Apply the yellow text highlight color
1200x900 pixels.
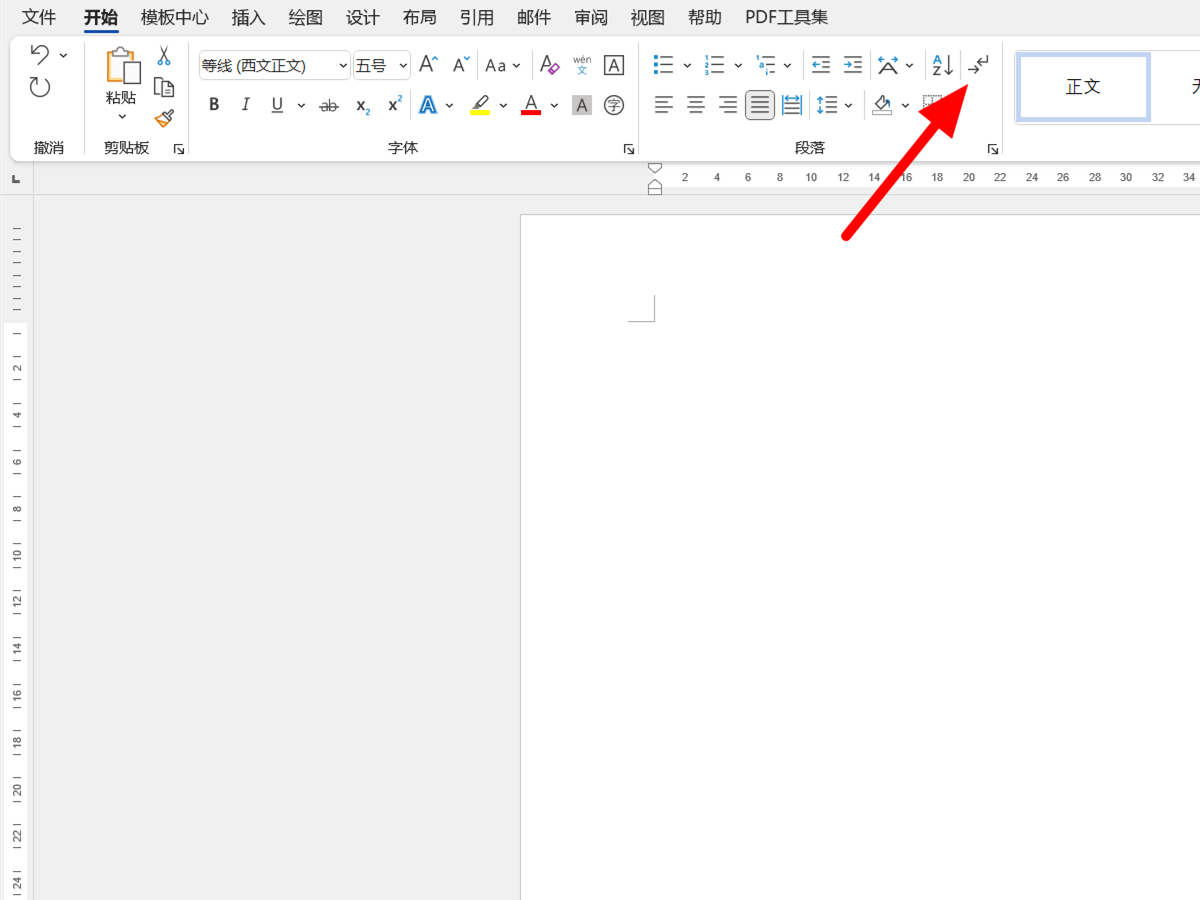(x=480, y=105)
